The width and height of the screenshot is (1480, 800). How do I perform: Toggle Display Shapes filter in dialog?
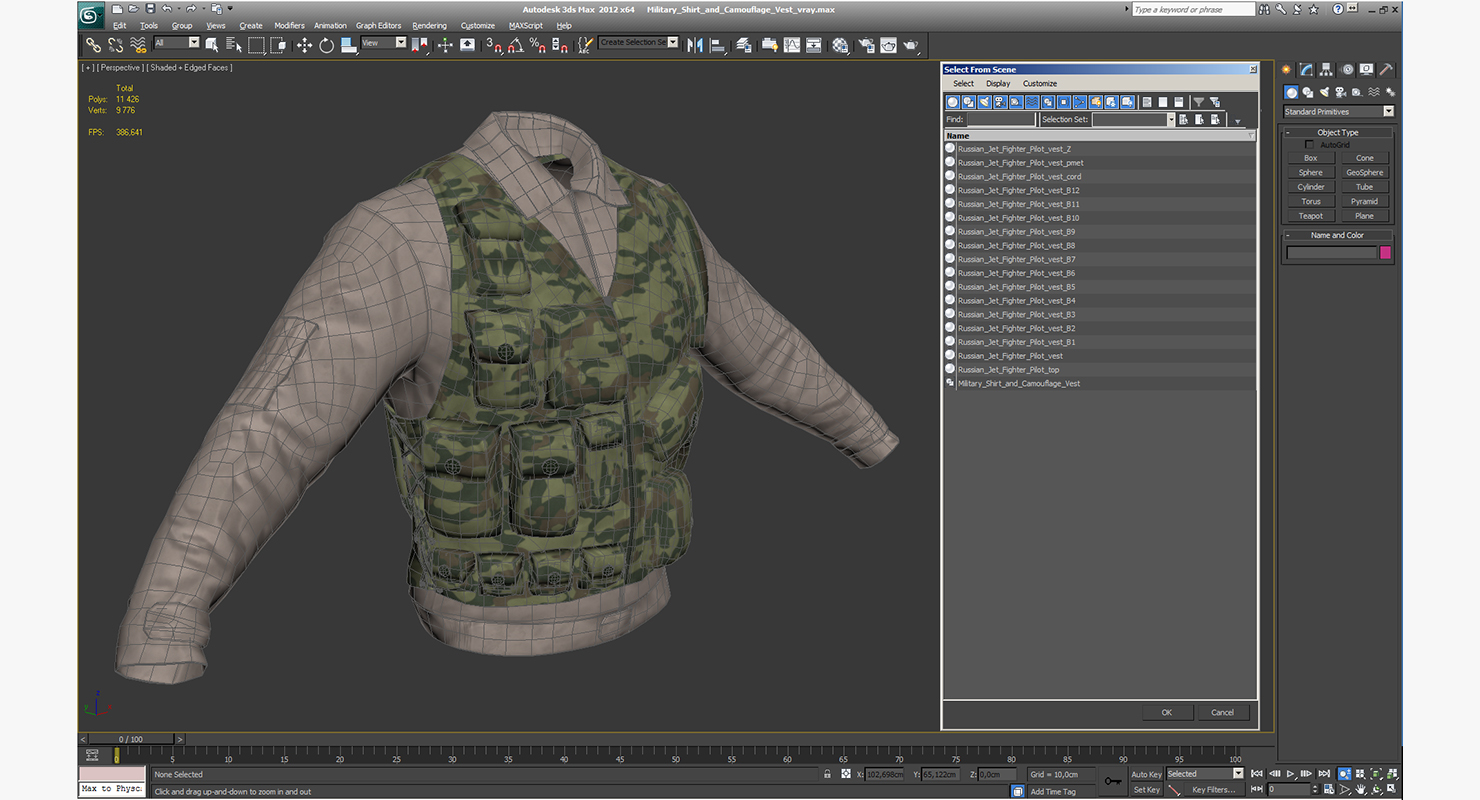coord(969,102)
